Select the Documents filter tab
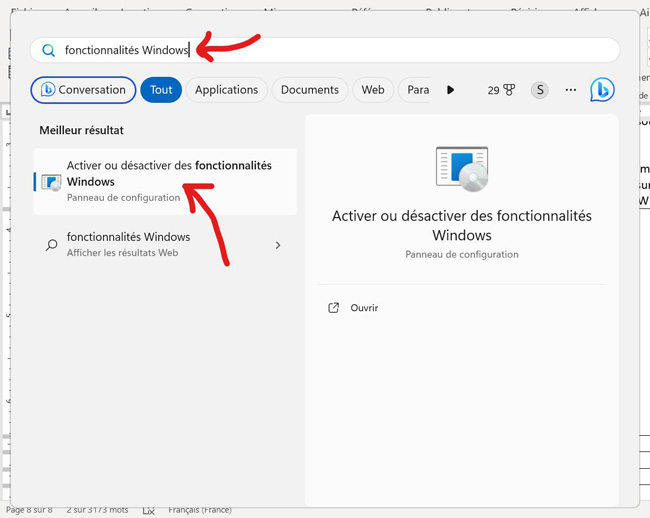 [x=309, y=90]
